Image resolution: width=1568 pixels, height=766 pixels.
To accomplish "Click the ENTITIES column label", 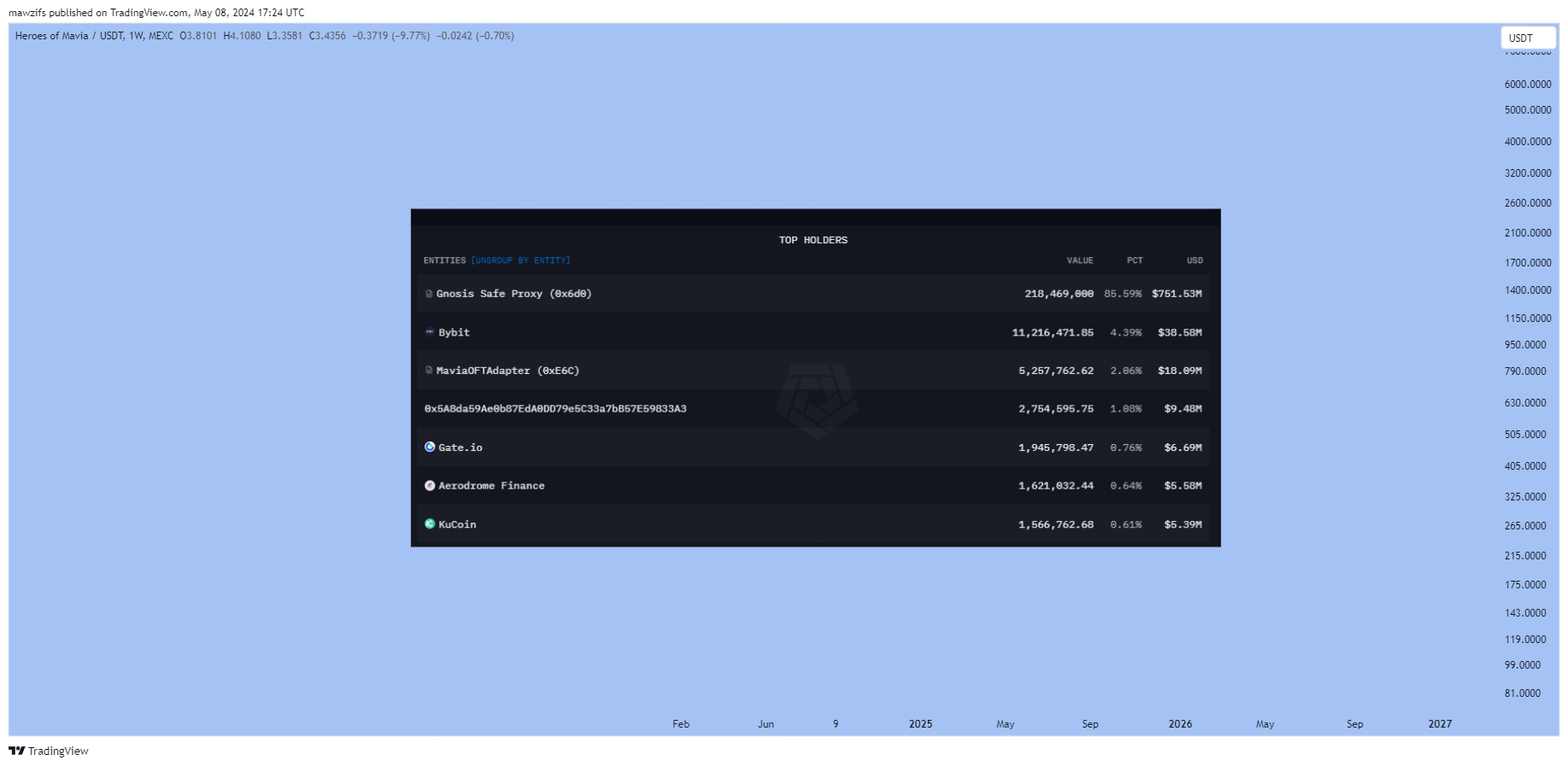I will click(444, 260).
